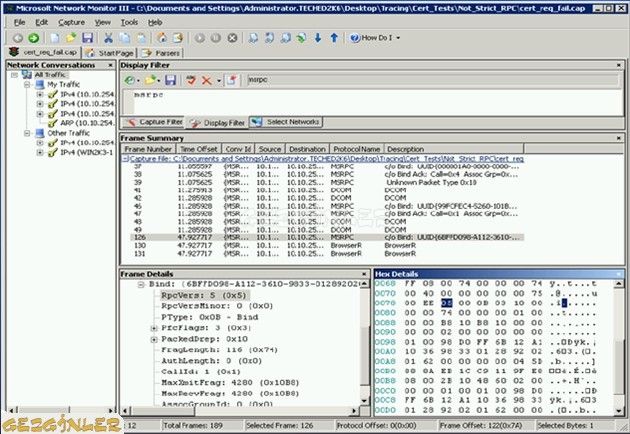Screen dimensions: 630x434
Task: Click the green Forward navigation arrow icon
Action: tap(34, 38)
